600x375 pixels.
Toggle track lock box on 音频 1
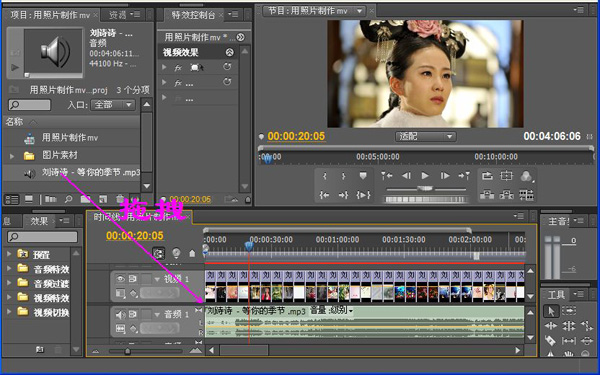click(146, 315)
